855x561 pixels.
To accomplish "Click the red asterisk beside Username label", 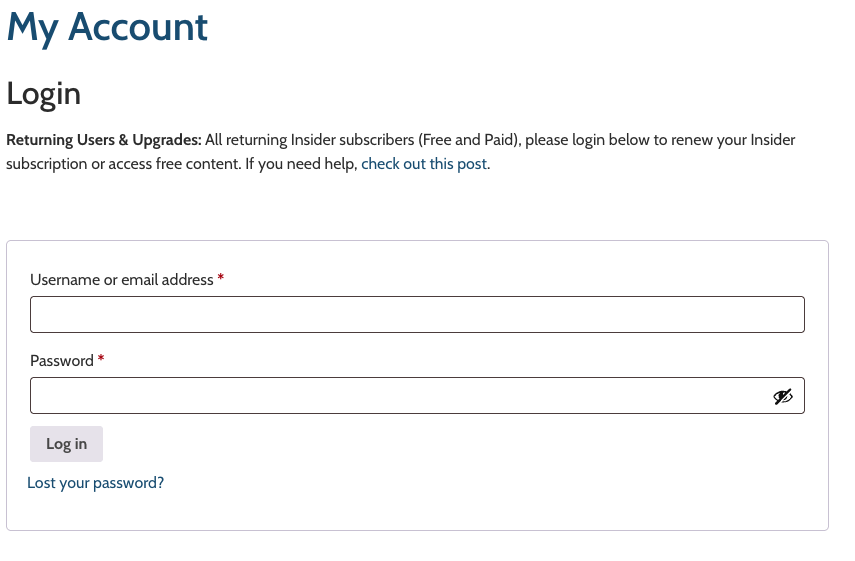I will pos(220,280).
